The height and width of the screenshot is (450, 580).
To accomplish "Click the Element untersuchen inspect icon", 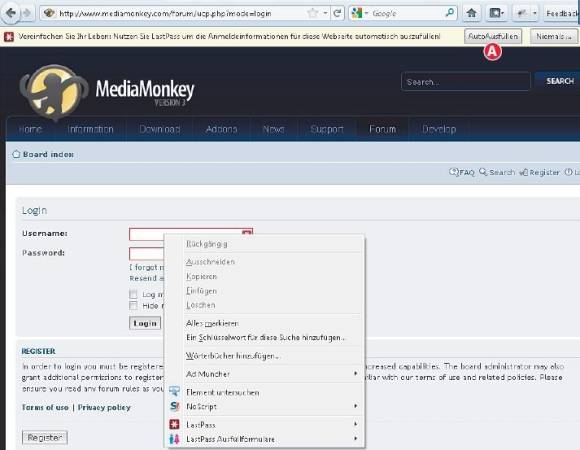I will tap(174, 391).
